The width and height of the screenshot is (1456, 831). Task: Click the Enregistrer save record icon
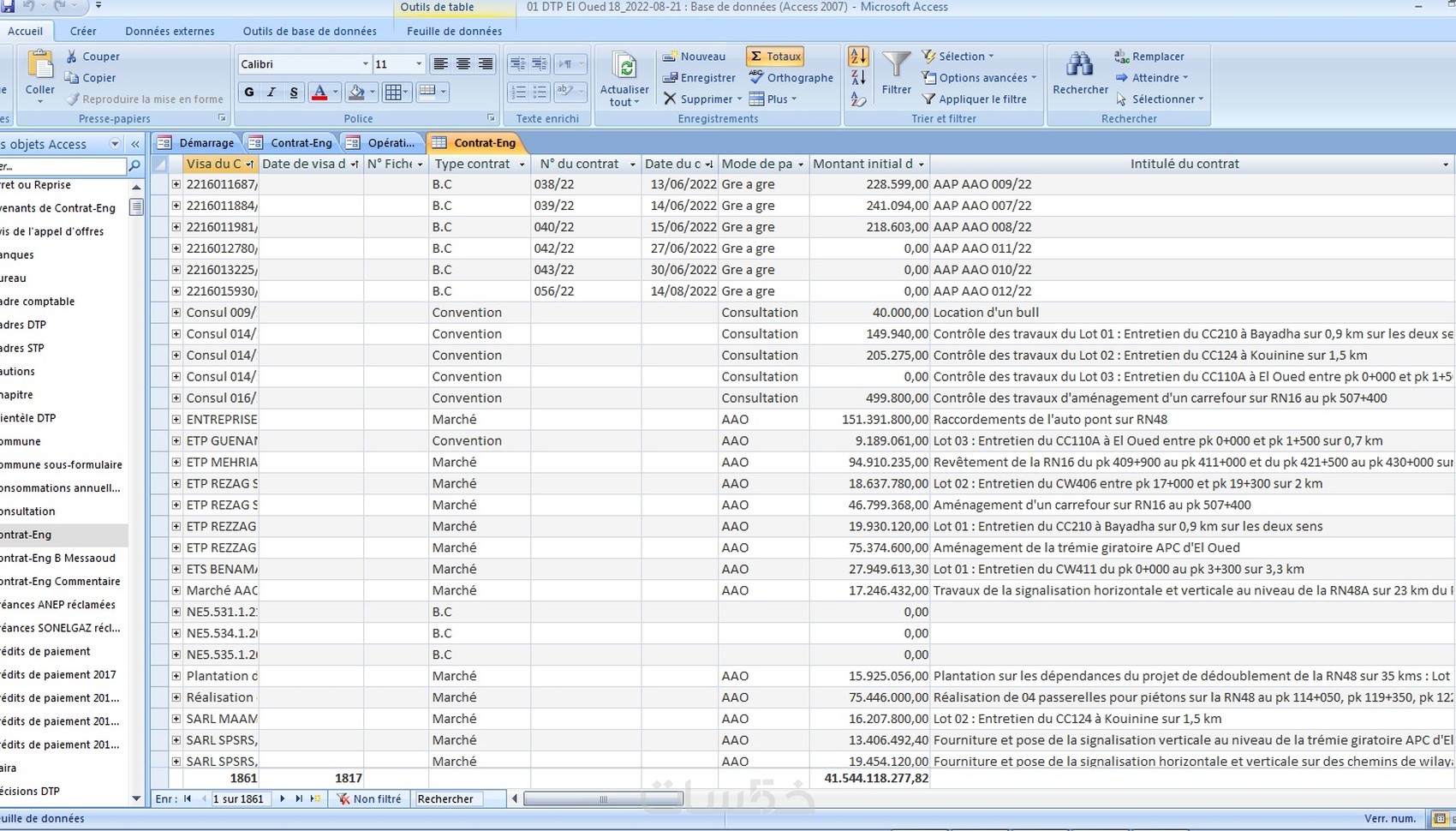coord(670,78)
